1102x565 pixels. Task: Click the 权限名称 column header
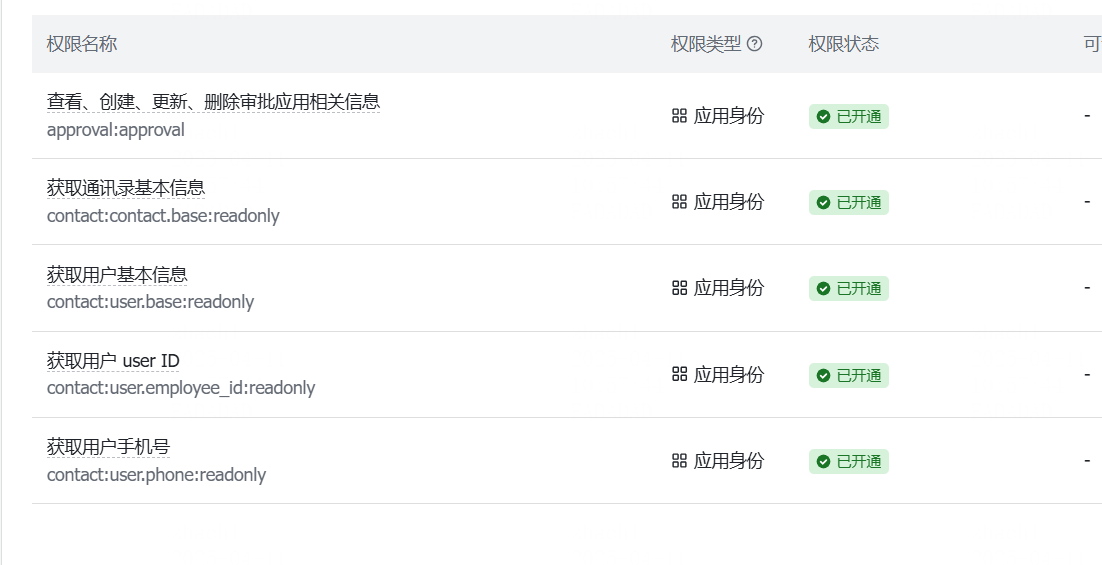pos(82,44)
